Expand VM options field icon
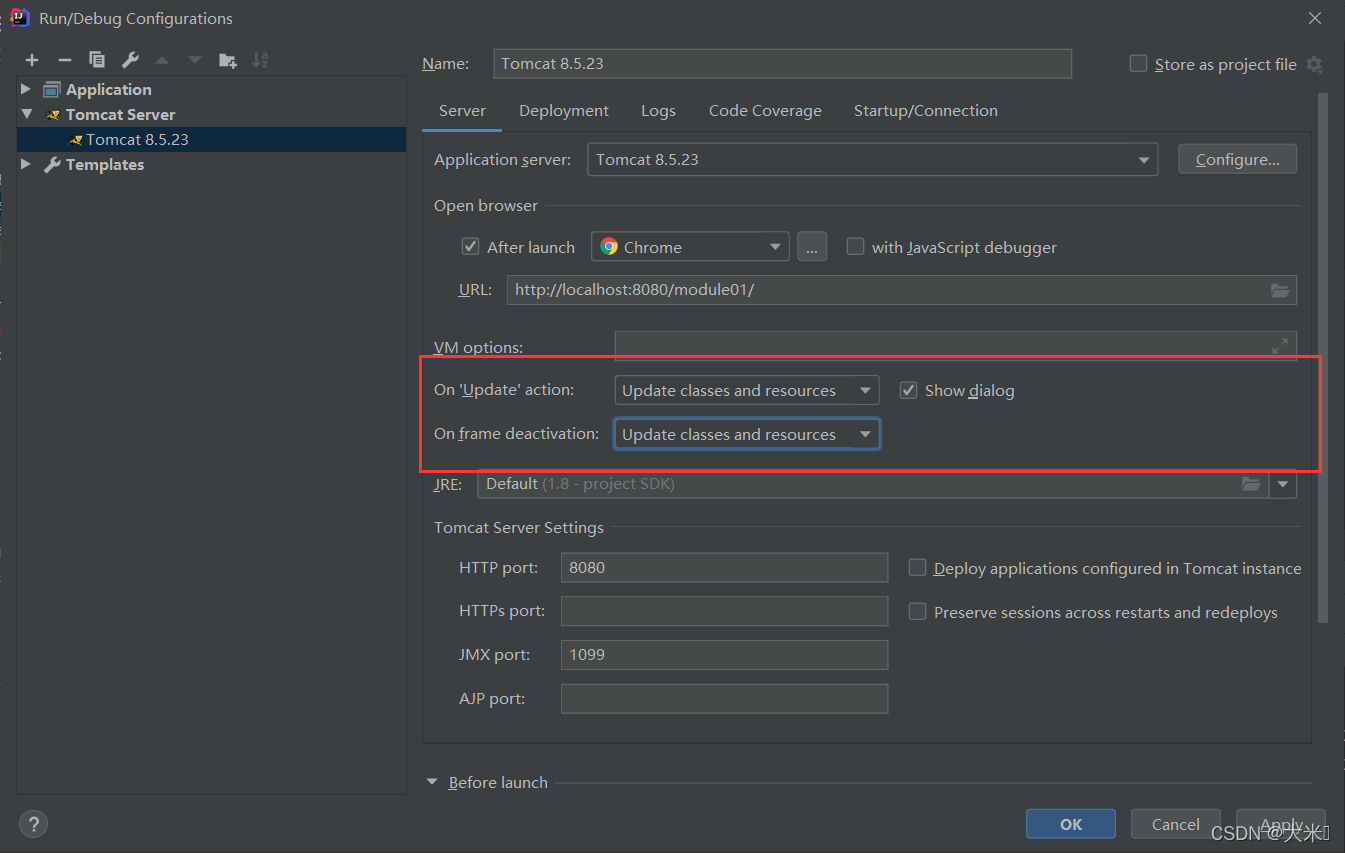The width and height of the screenshot is (1345, 853). point(1280,346)
